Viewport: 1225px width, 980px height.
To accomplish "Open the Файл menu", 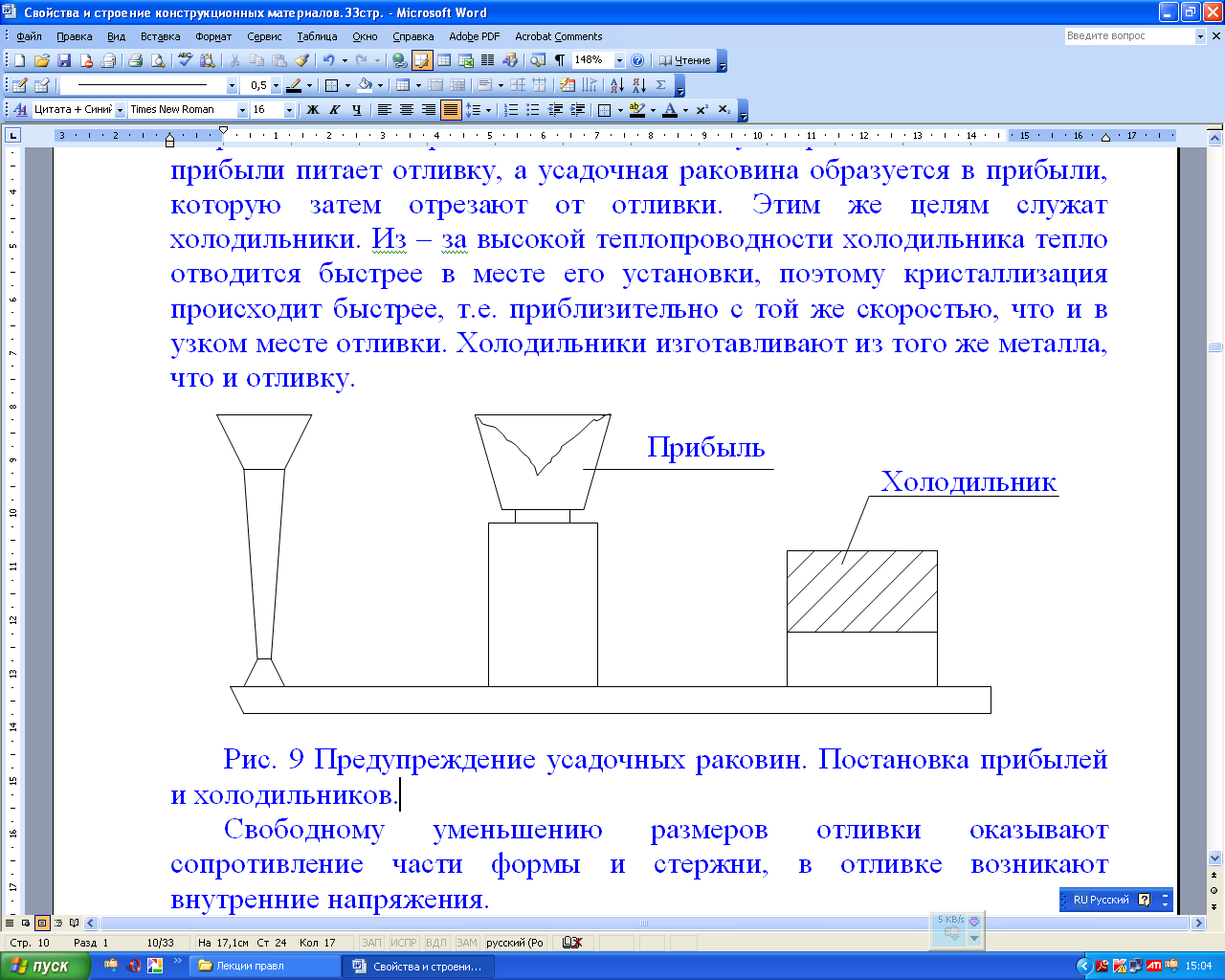I will pos(29,36).
